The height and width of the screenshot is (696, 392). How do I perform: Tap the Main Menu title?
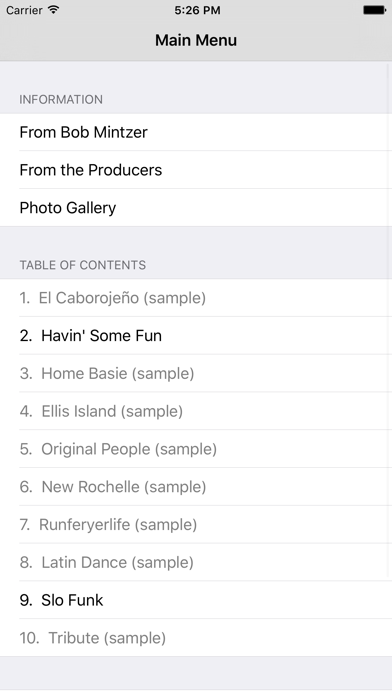point(196,40)
